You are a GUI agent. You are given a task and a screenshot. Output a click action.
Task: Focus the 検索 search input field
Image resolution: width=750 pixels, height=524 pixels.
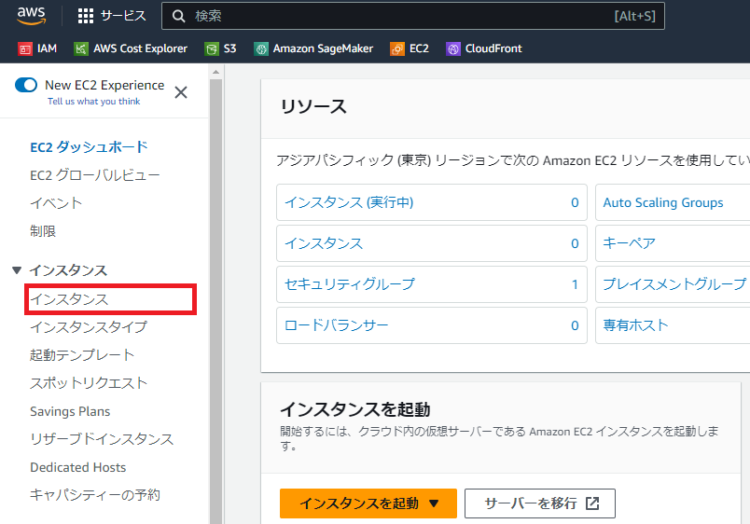[x=413, y=16]
